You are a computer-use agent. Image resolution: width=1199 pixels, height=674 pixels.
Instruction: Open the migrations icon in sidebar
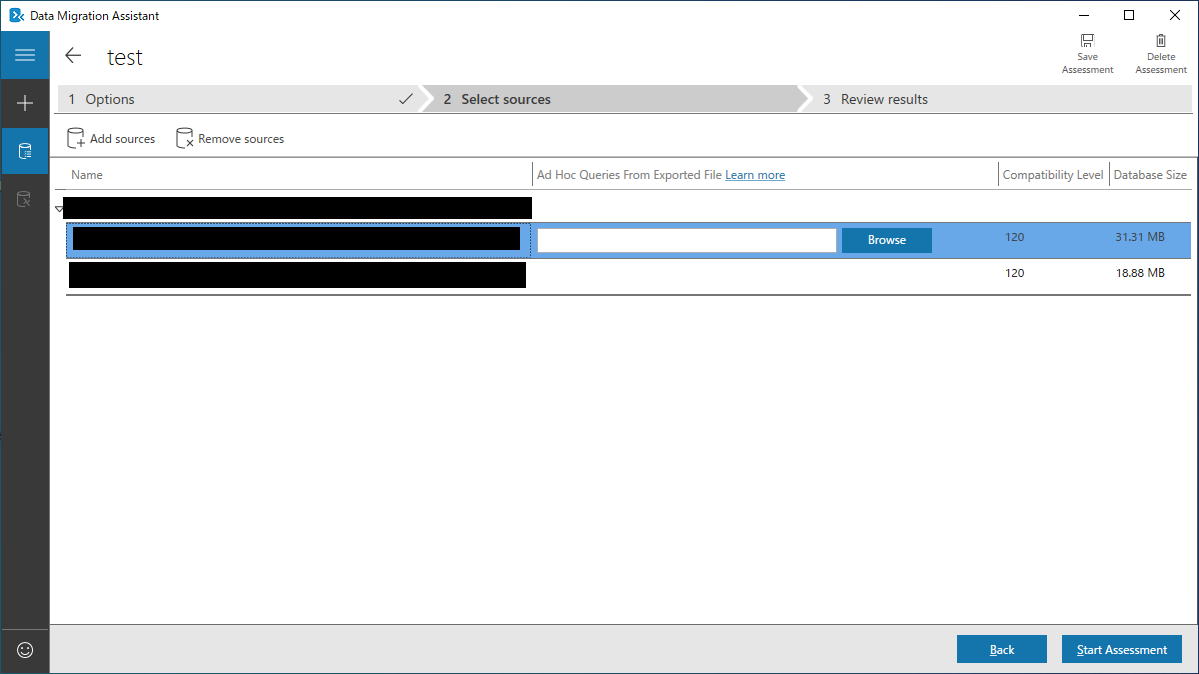click(24, 199)
